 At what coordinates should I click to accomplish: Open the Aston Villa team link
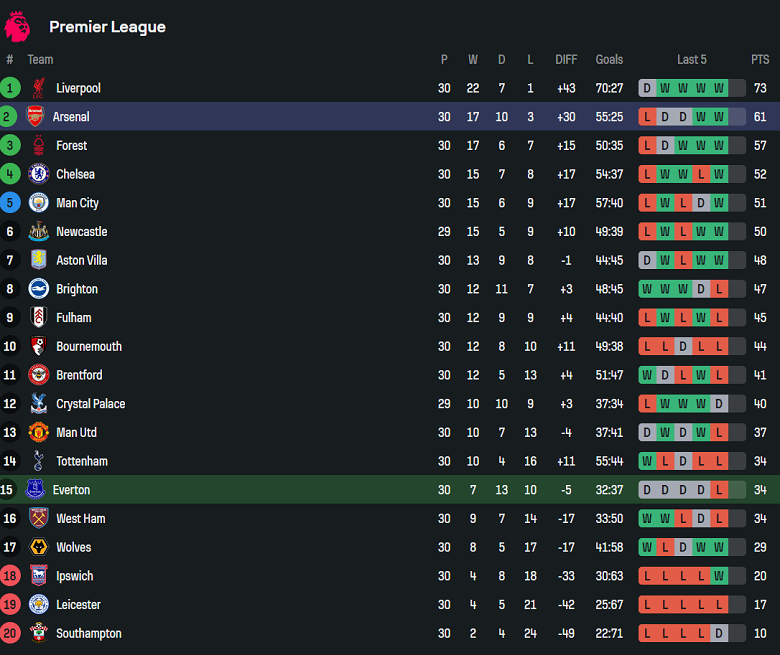[81, 261]
